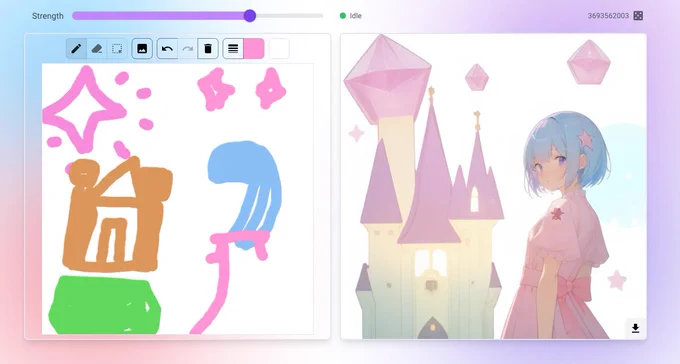Redo the undone stroke
This screenshot has width=680, height=364.
(187, 49)
